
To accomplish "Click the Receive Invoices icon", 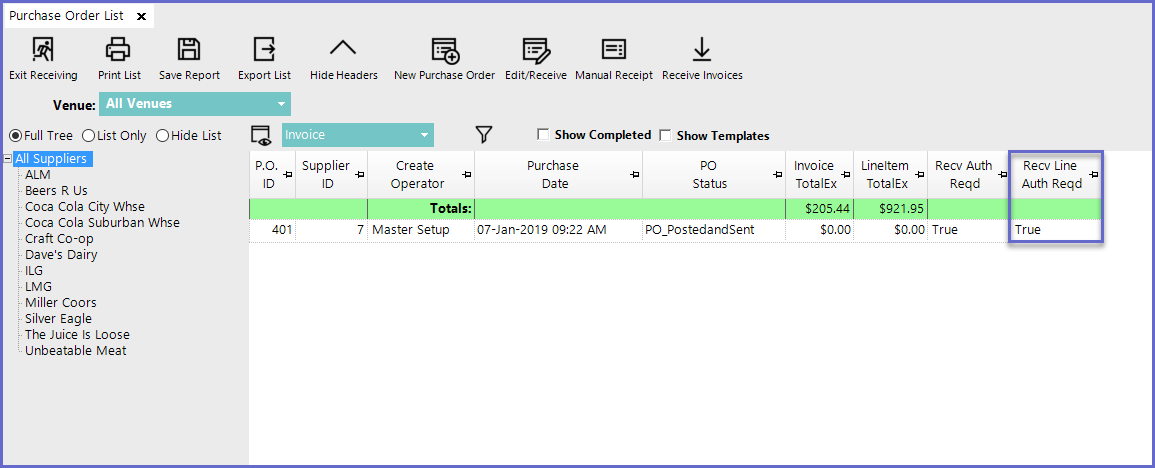I will pyautogui.click(x=702, y=50).
